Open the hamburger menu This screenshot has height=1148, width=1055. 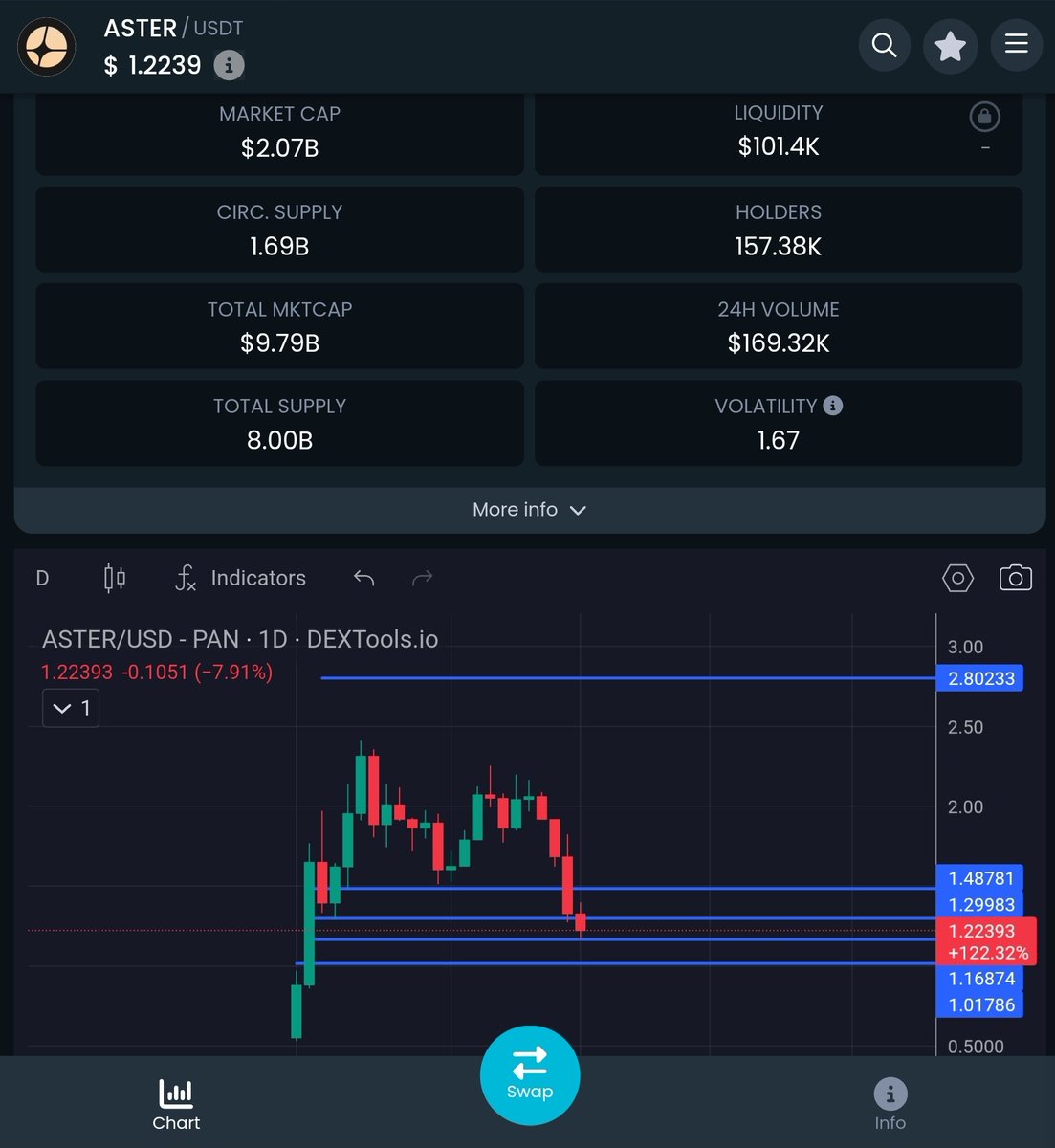pos(1016,44)
